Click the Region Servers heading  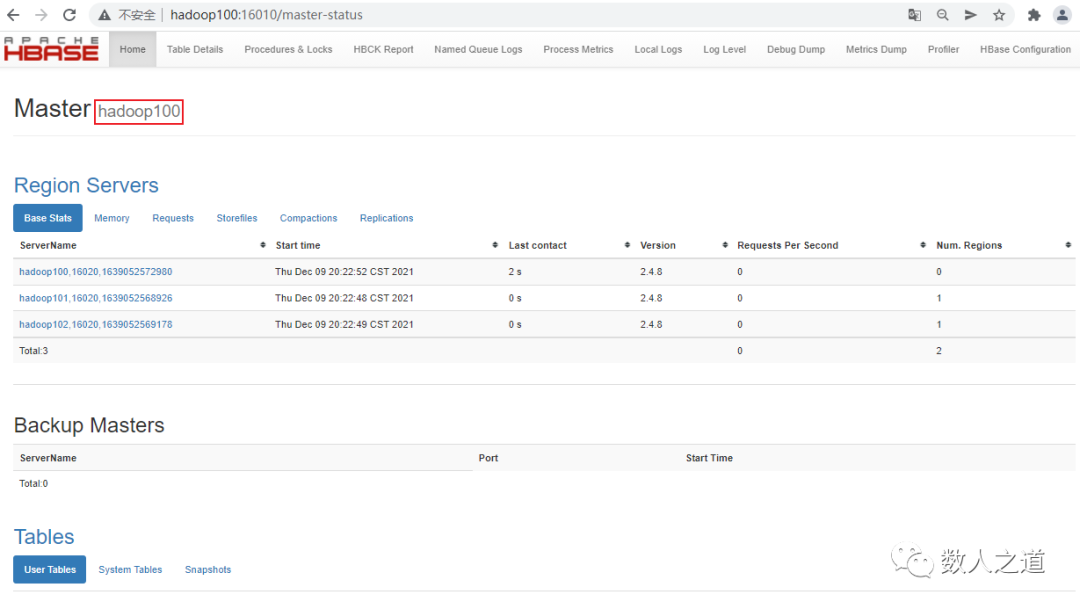[x=86, y=185]
